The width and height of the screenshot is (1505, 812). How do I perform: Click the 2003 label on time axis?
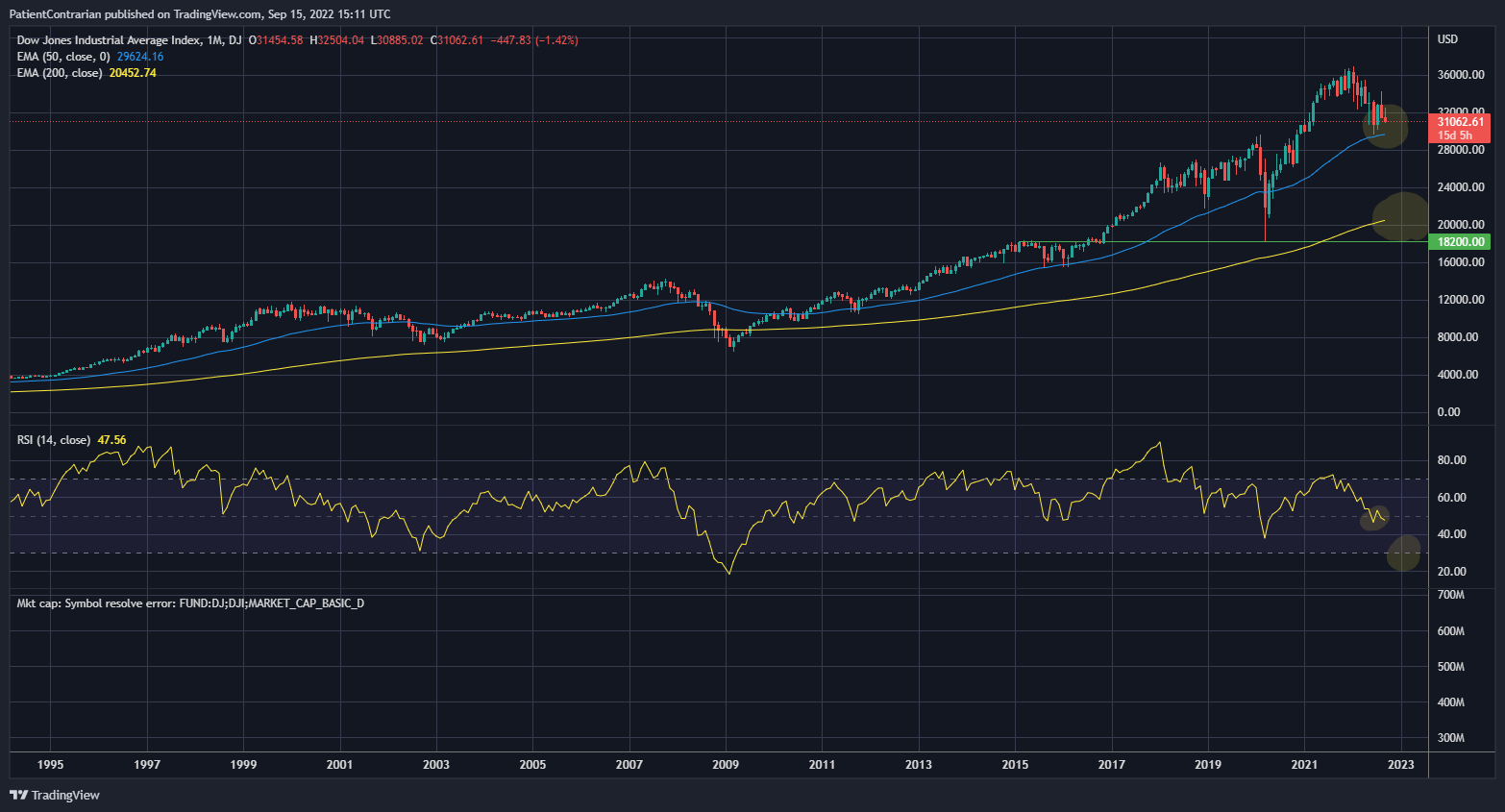click(x=436, y=765)
